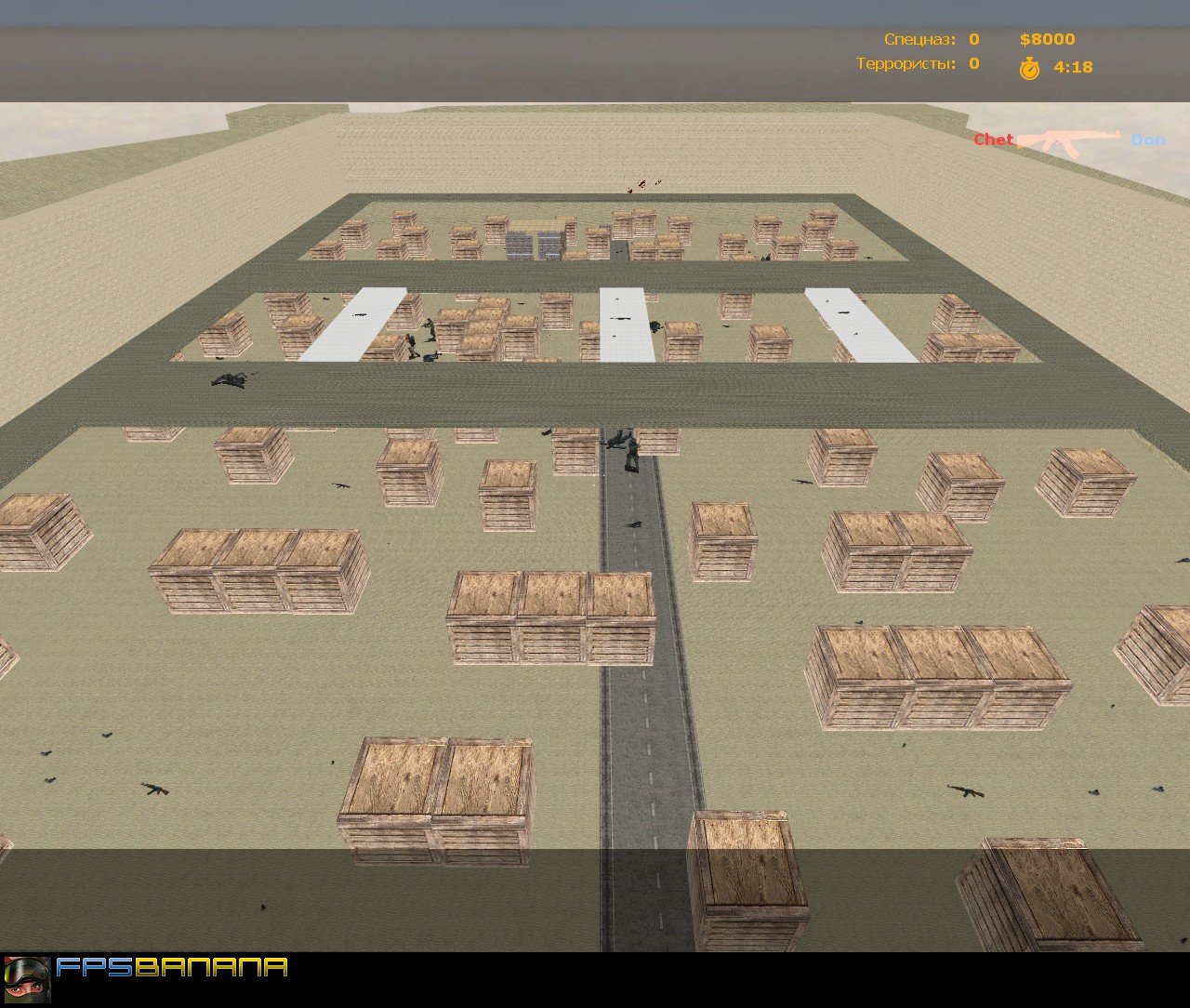Click the FPSBanana masked soldier avatar
This screenshot has height=1008, width=1190.
[x=27, y=979]
